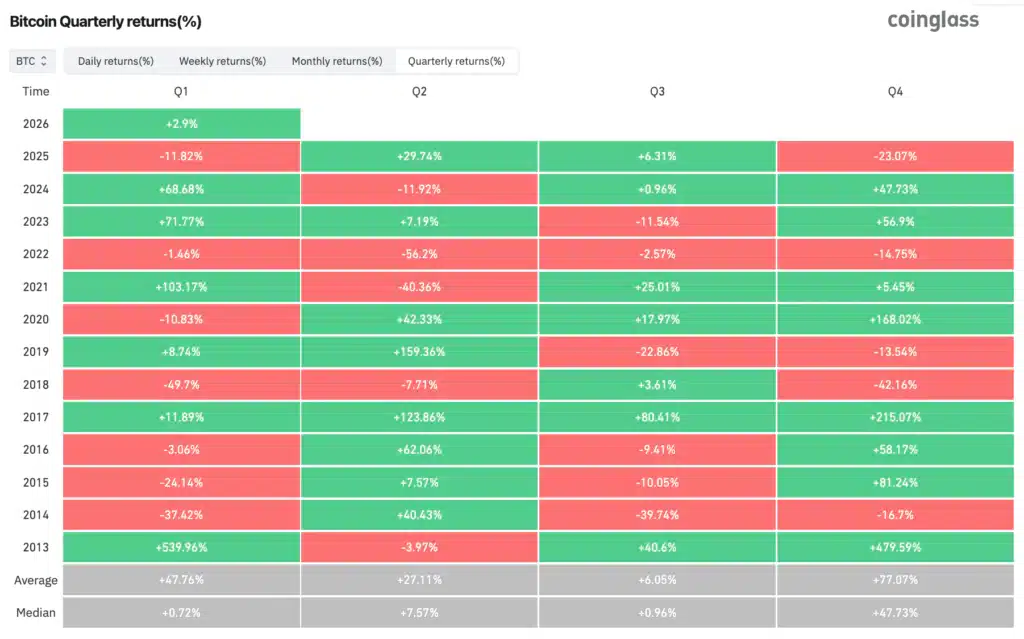Click the Time column header
Image resolution: width=1024 pixels, height=639 pixels.
35,91
